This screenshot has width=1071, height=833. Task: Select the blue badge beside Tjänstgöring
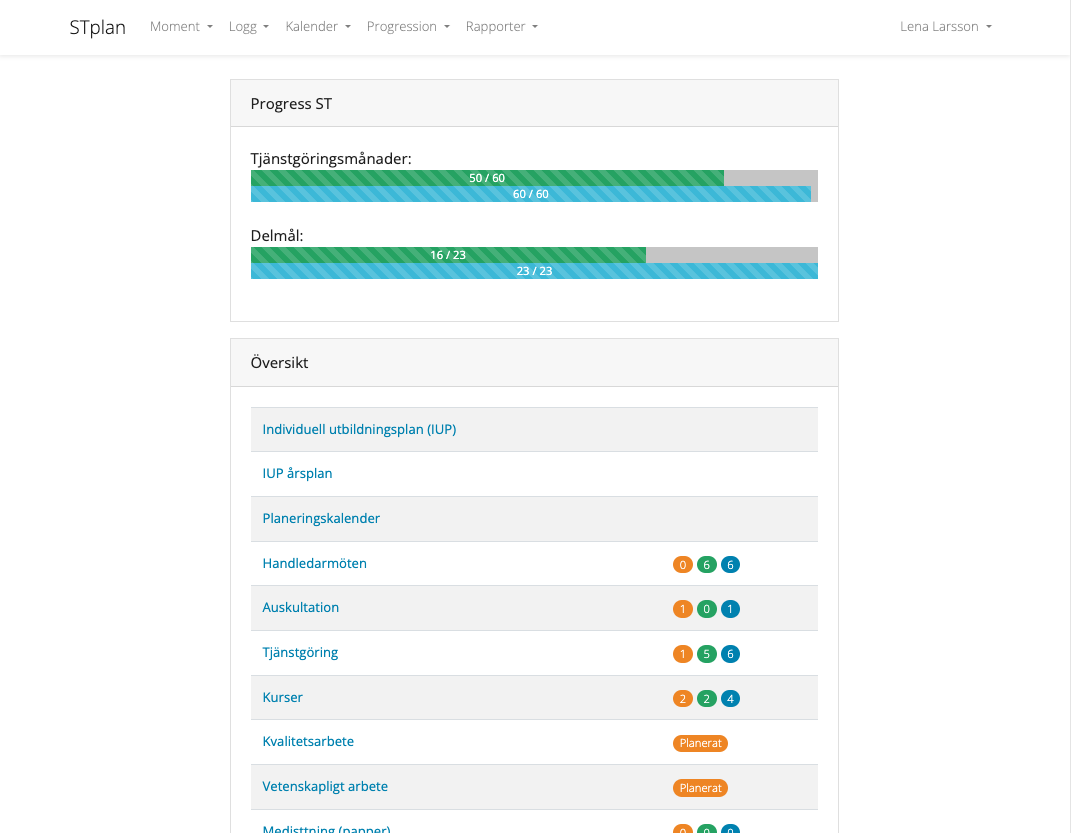coord(730,653)
